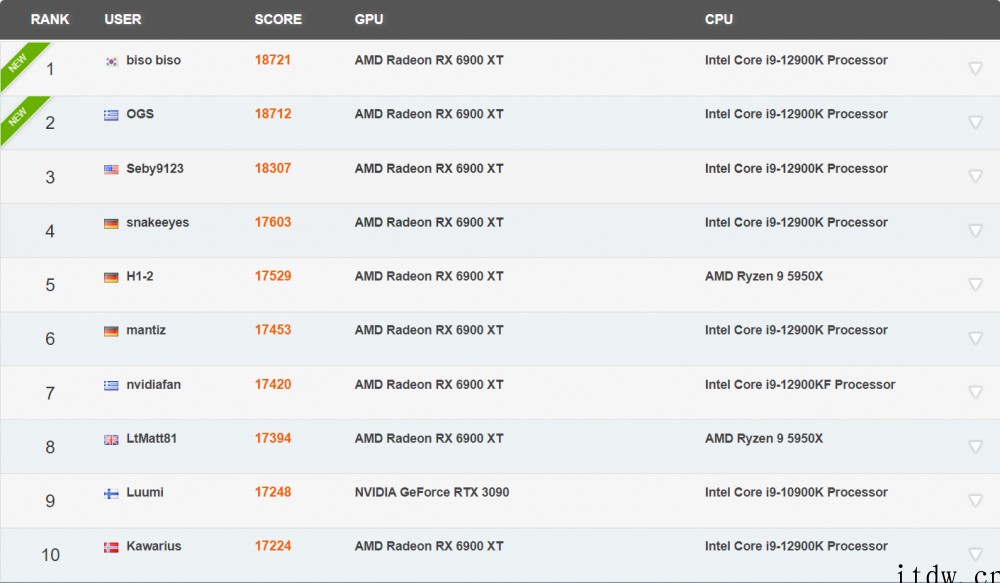This screenshot has width=1000, height=583.
Task: Expand details for H1-2 row
Action: click(975, 284)
